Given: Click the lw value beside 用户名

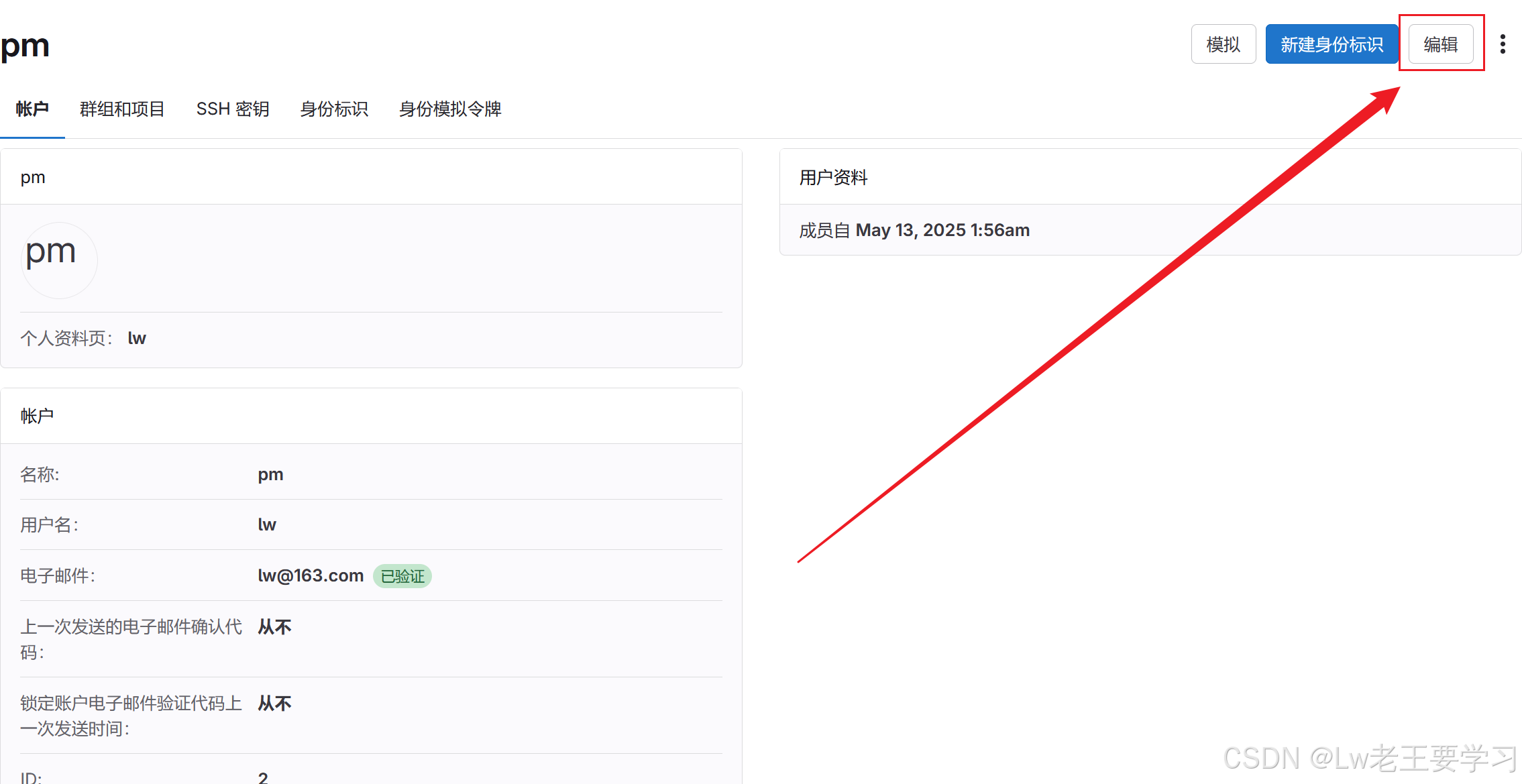Looking at the screenshot, I should [x=267, y=524].
